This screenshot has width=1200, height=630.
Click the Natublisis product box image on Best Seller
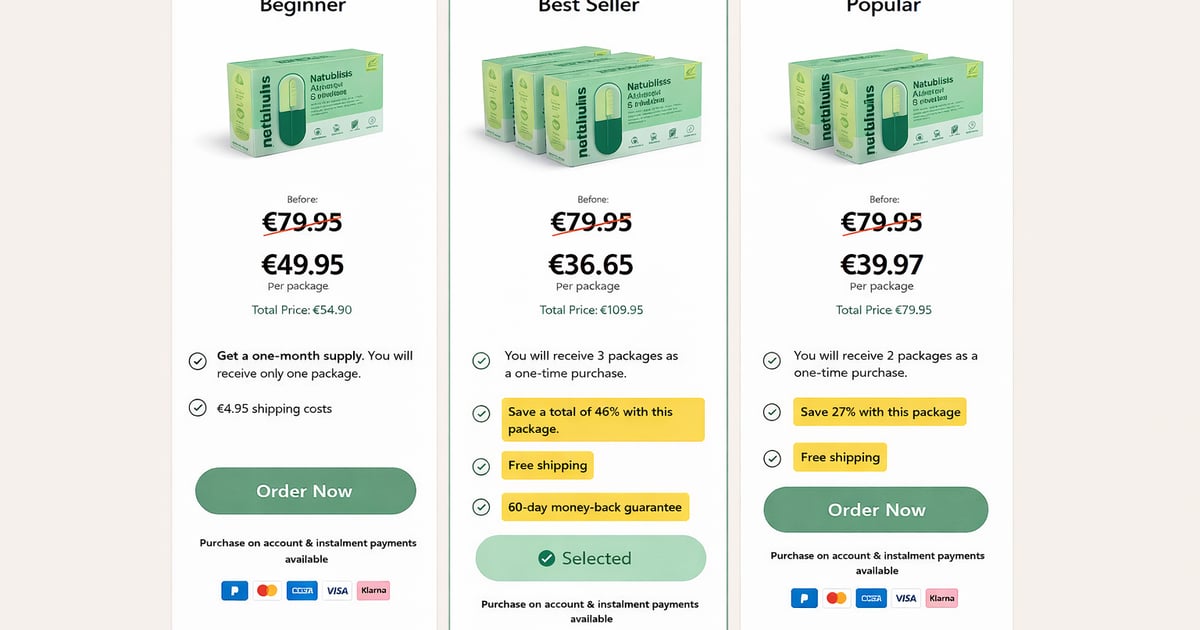click(x=590, y=110)
